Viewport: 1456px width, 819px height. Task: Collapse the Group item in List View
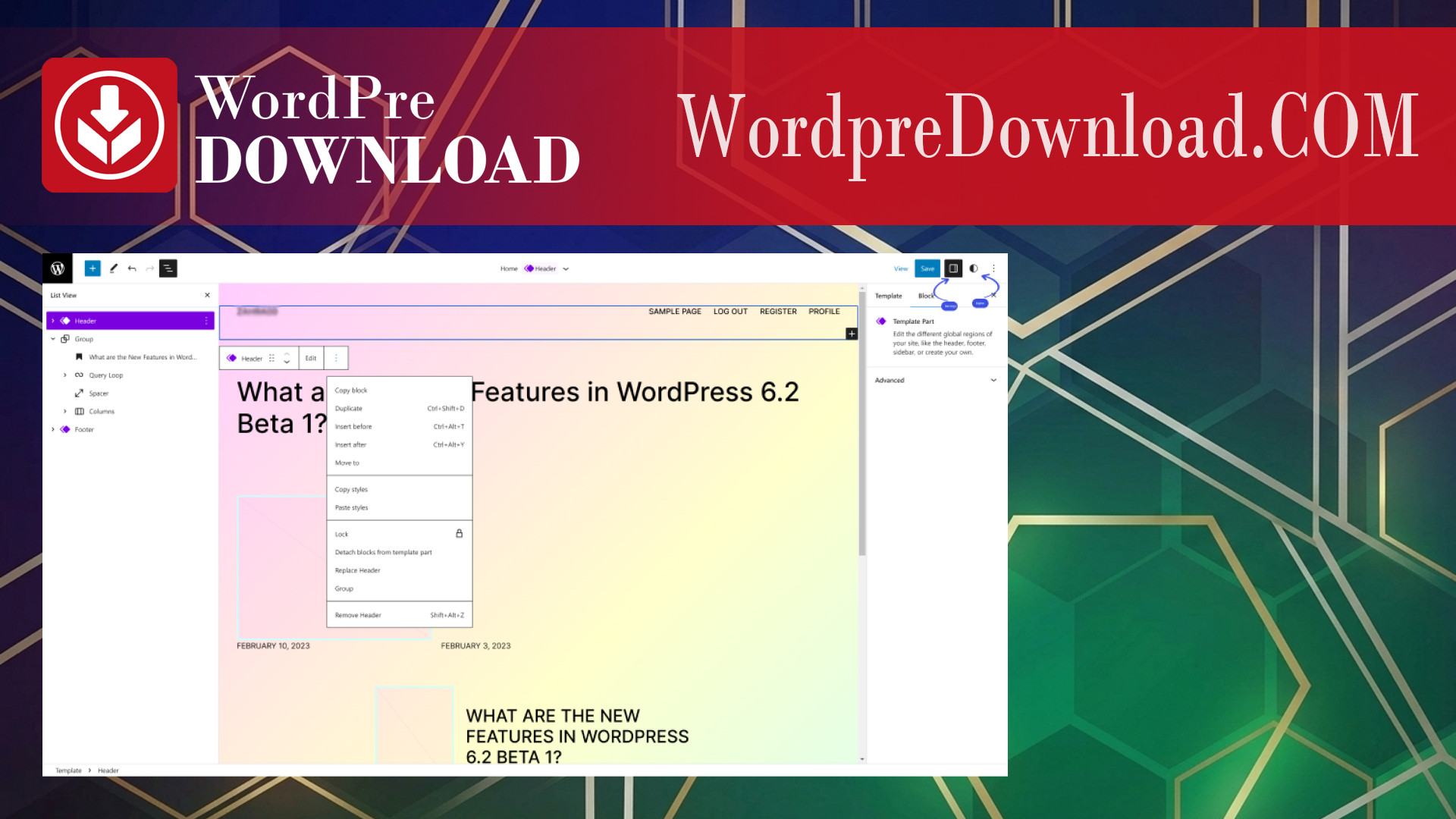pyautogui.click(x=53, y=340)
